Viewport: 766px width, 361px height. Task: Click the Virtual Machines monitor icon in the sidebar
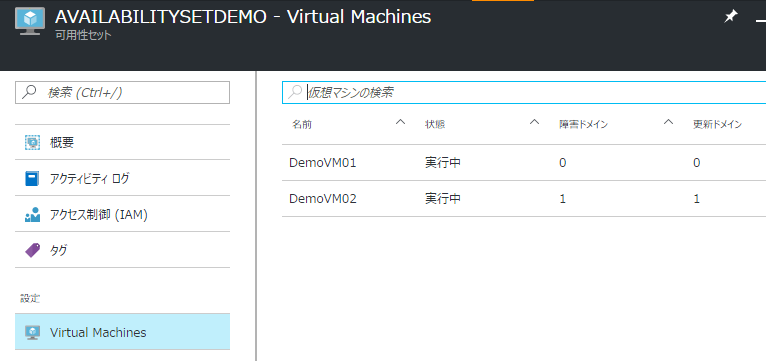tap(32, 332)
